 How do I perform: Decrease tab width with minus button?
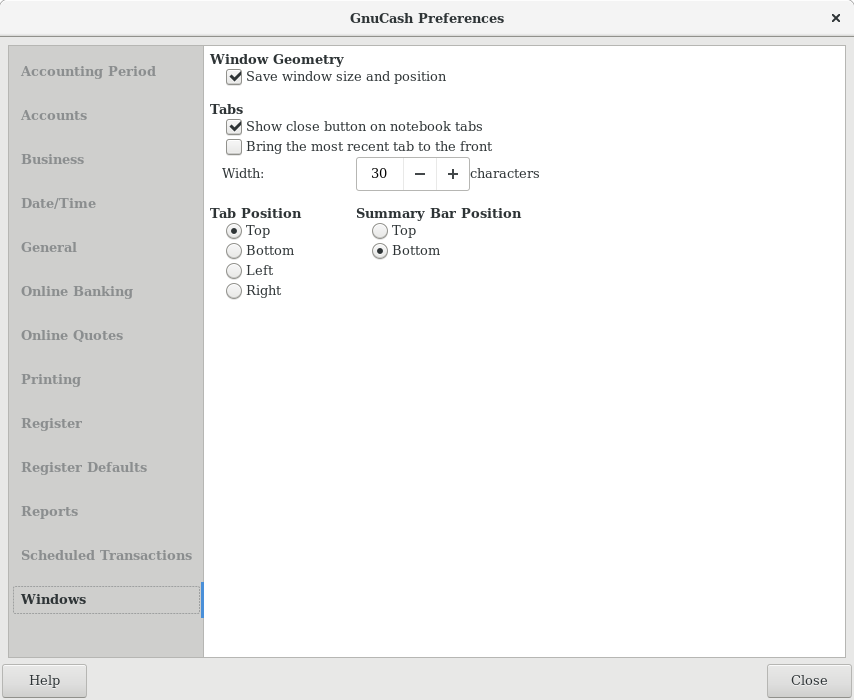419,174
